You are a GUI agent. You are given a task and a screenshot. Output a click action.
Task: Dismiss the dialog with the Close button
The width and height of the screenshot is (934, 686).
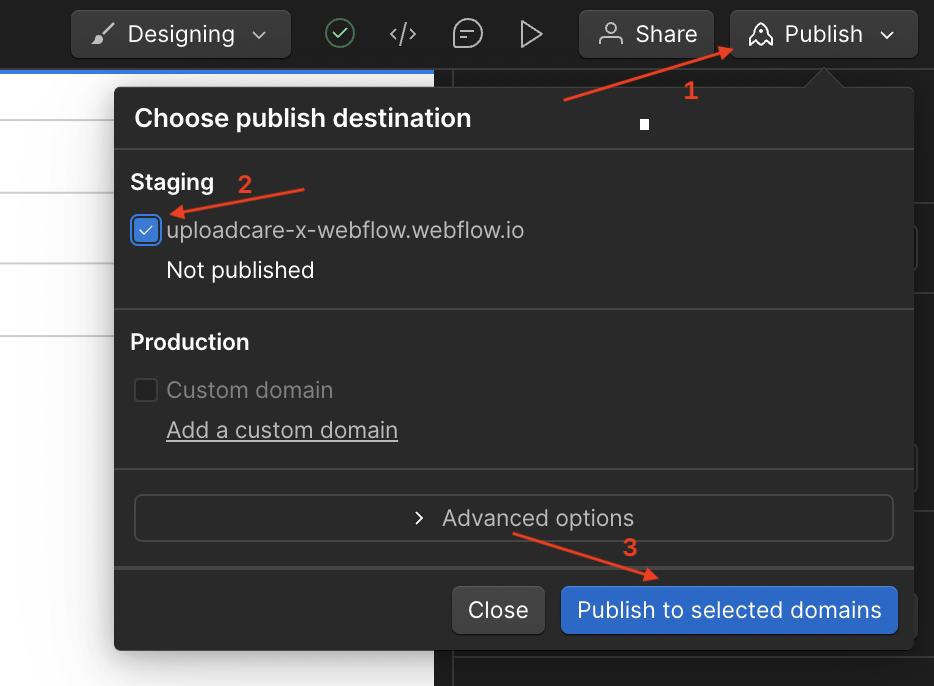[x=498, y=610]
